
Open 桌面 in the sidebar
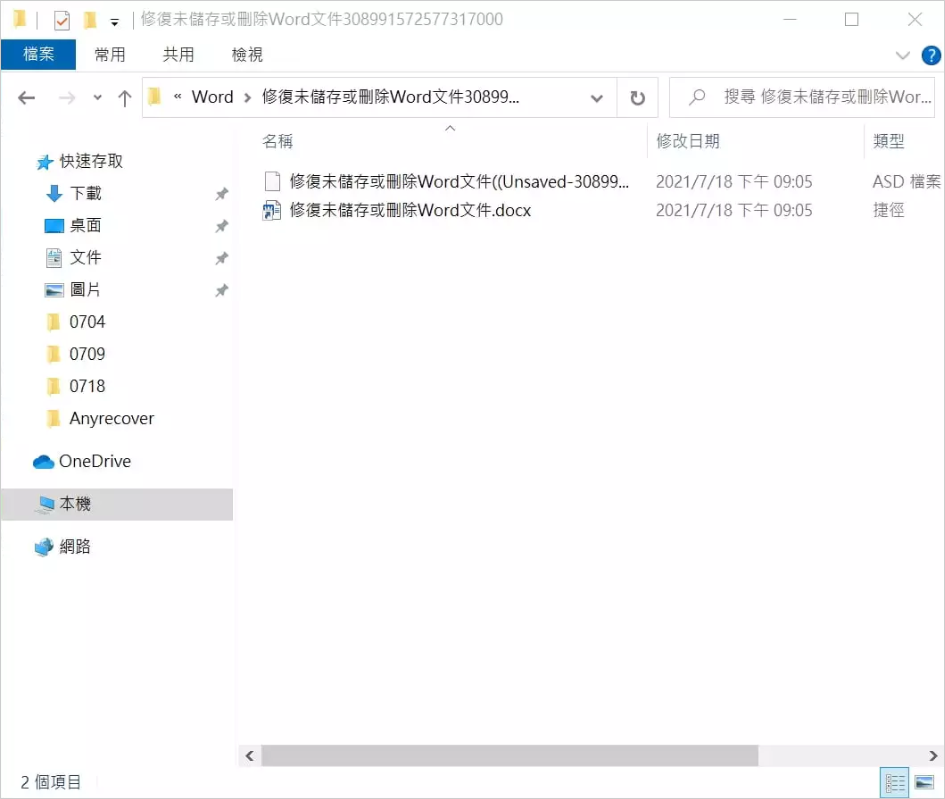coord(86,225)
